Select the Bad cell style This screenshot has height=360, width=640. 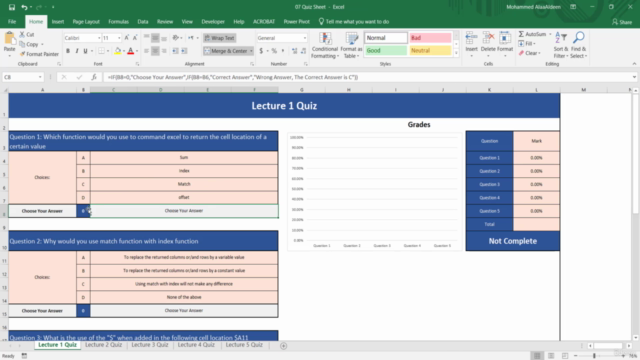[430, 38]
